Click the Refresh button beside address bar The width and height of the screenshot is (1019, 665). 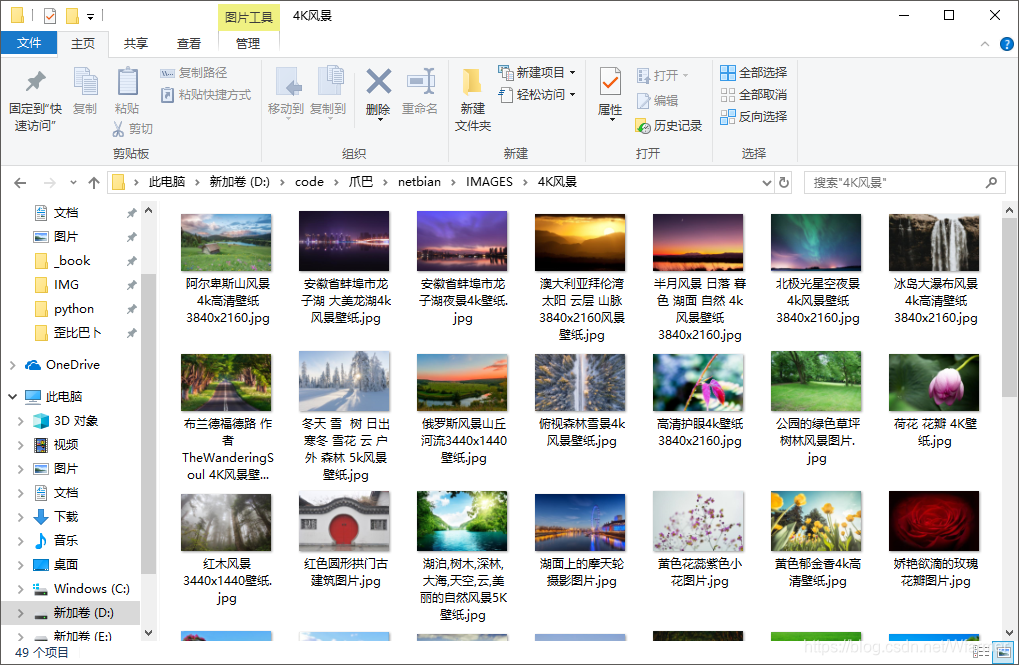[x=784, y=183]
